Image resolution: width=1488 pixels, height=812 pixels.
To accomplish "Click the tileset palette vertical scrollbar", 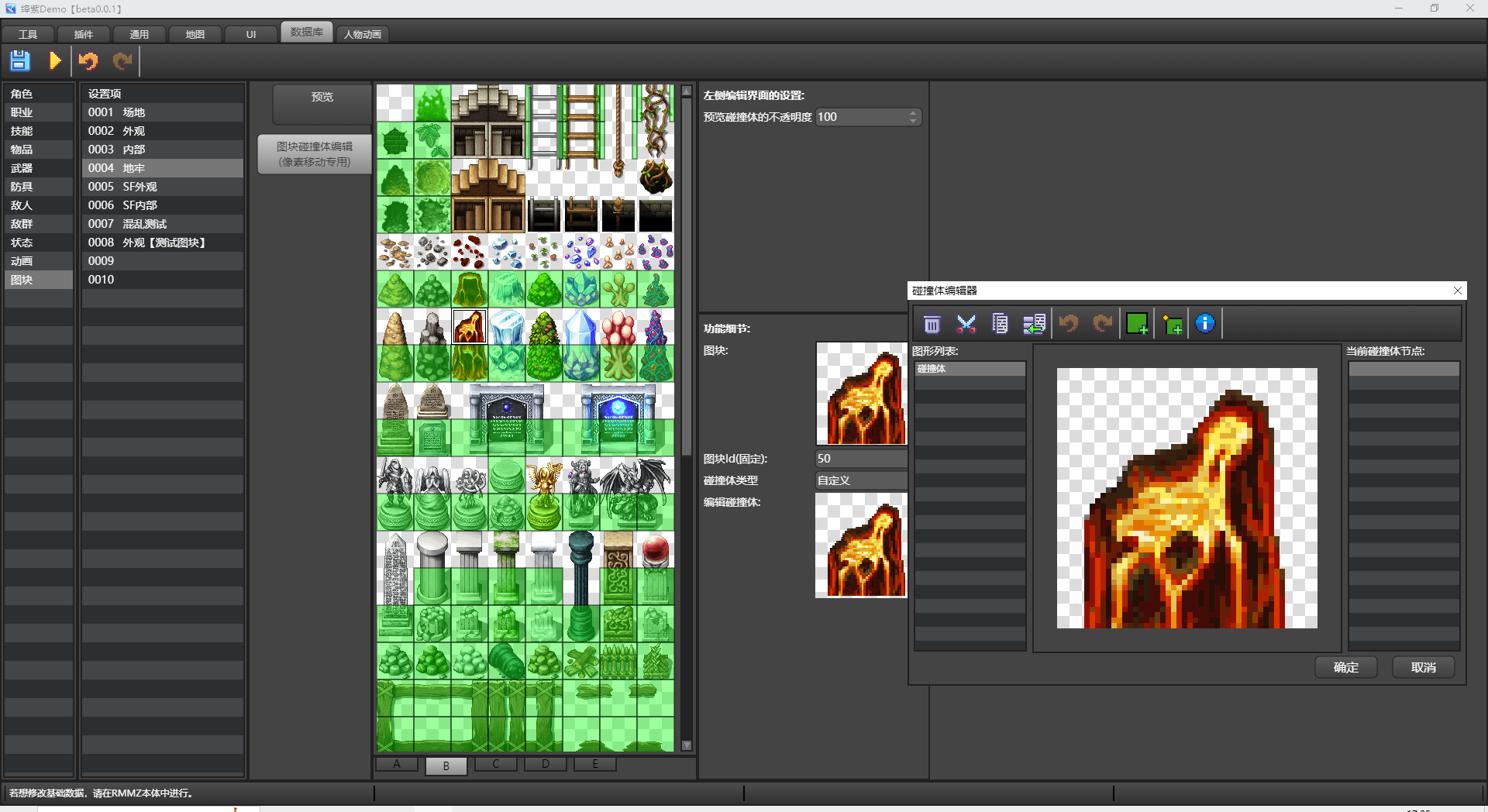I will (x=687, y=418).
